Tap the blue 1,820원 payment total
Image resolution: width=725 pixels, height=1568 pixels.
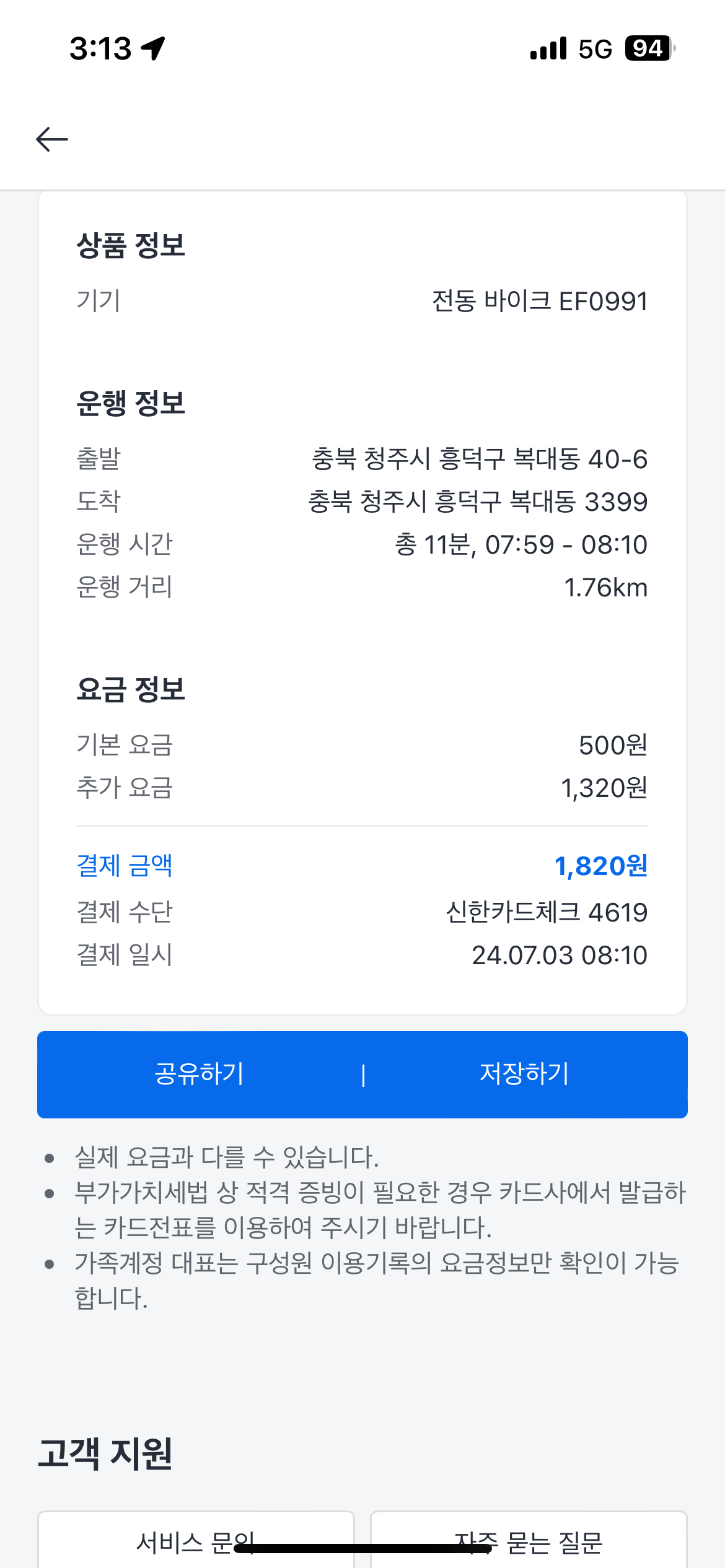tap(600, 866)
